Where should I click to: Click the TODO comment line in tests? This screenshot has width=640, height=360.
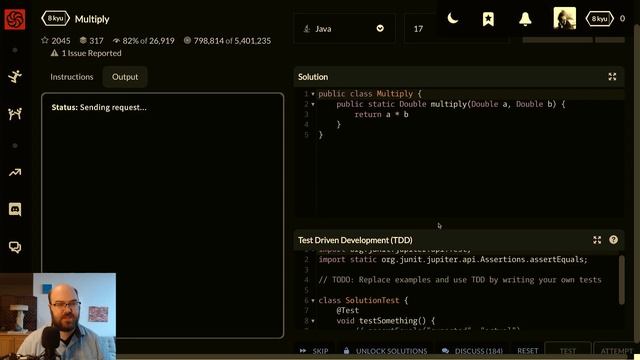(460, 280)
